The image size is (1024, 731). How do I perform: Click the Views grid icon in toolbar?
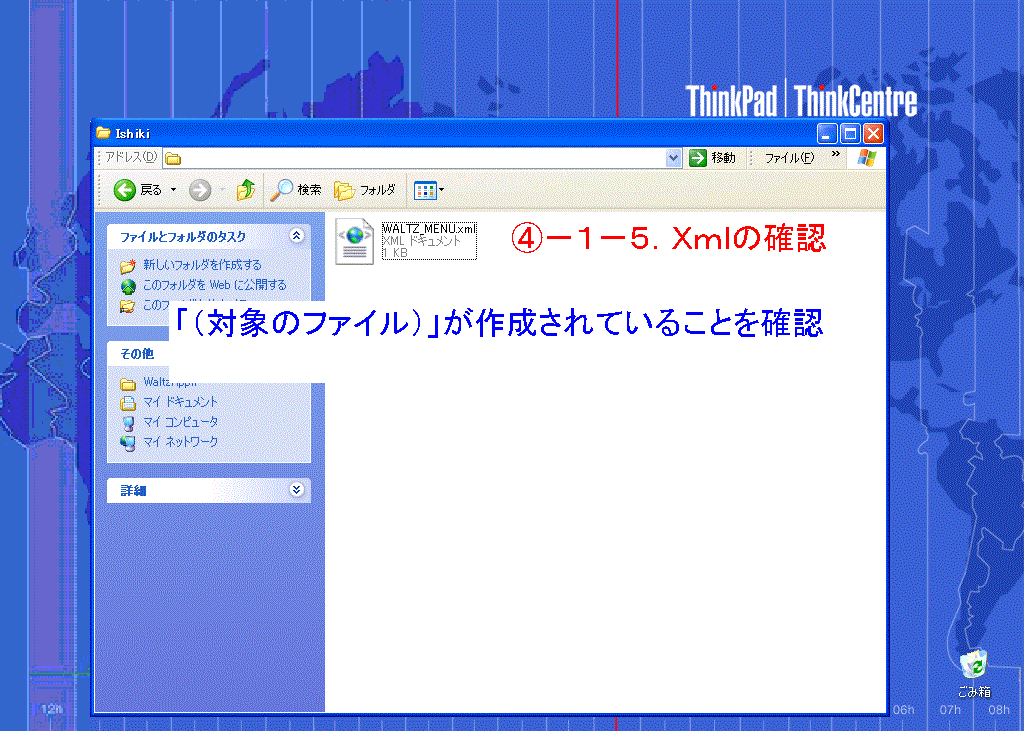424,190
